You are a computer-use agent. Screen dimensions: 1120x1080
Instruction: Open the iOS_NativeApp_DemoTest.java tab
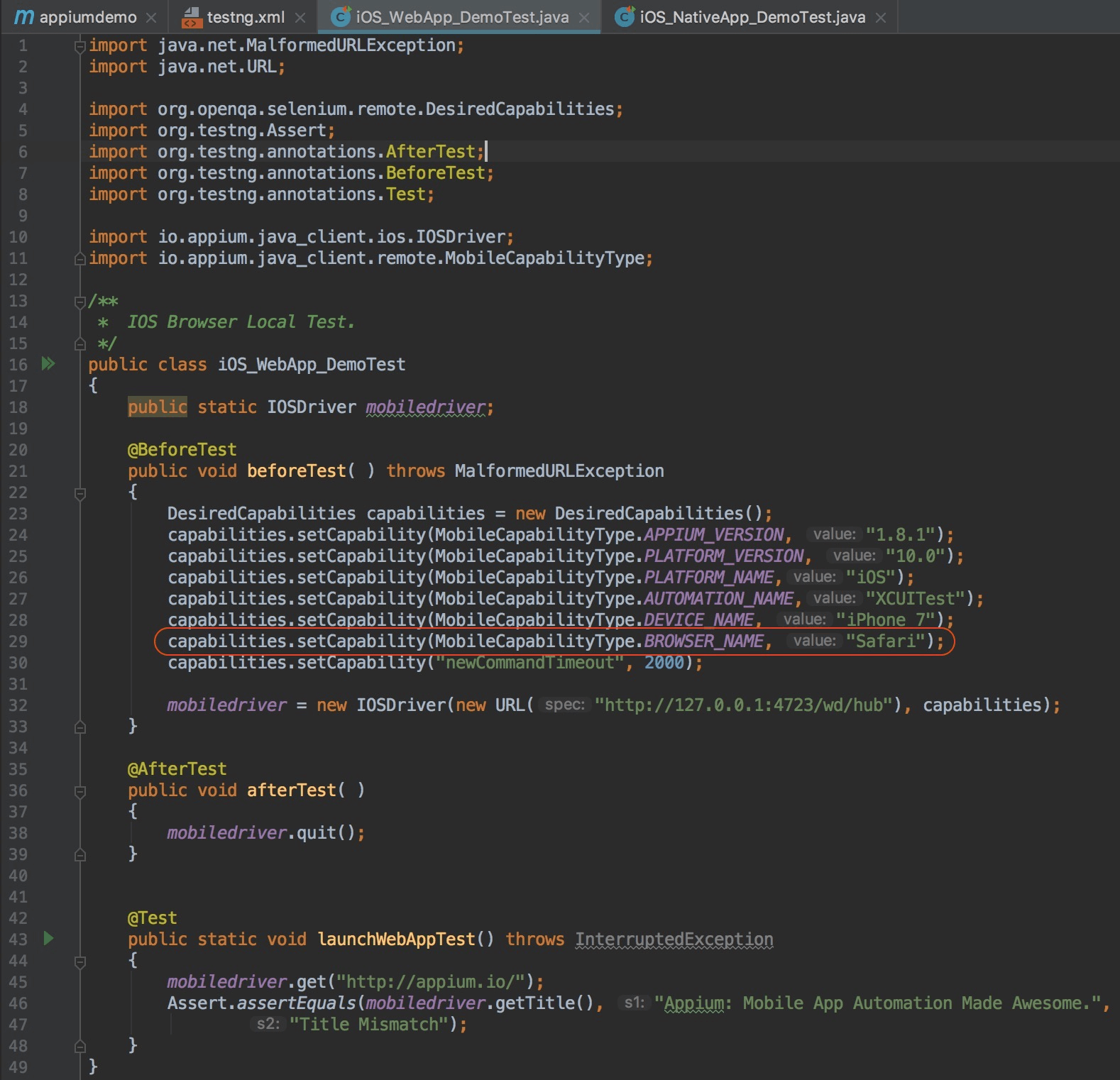tap(752, 18)
